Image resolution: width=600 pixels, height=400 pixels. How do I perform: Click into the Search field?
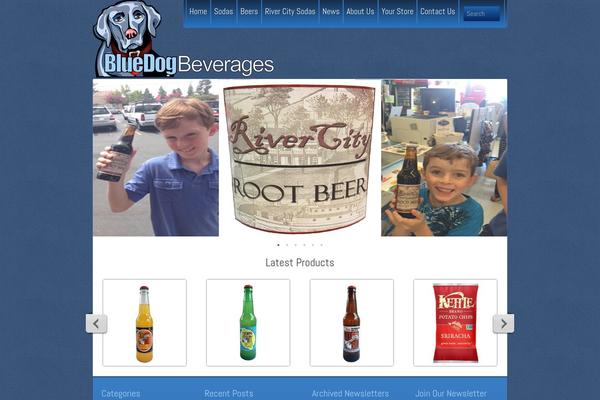point(481,13)
